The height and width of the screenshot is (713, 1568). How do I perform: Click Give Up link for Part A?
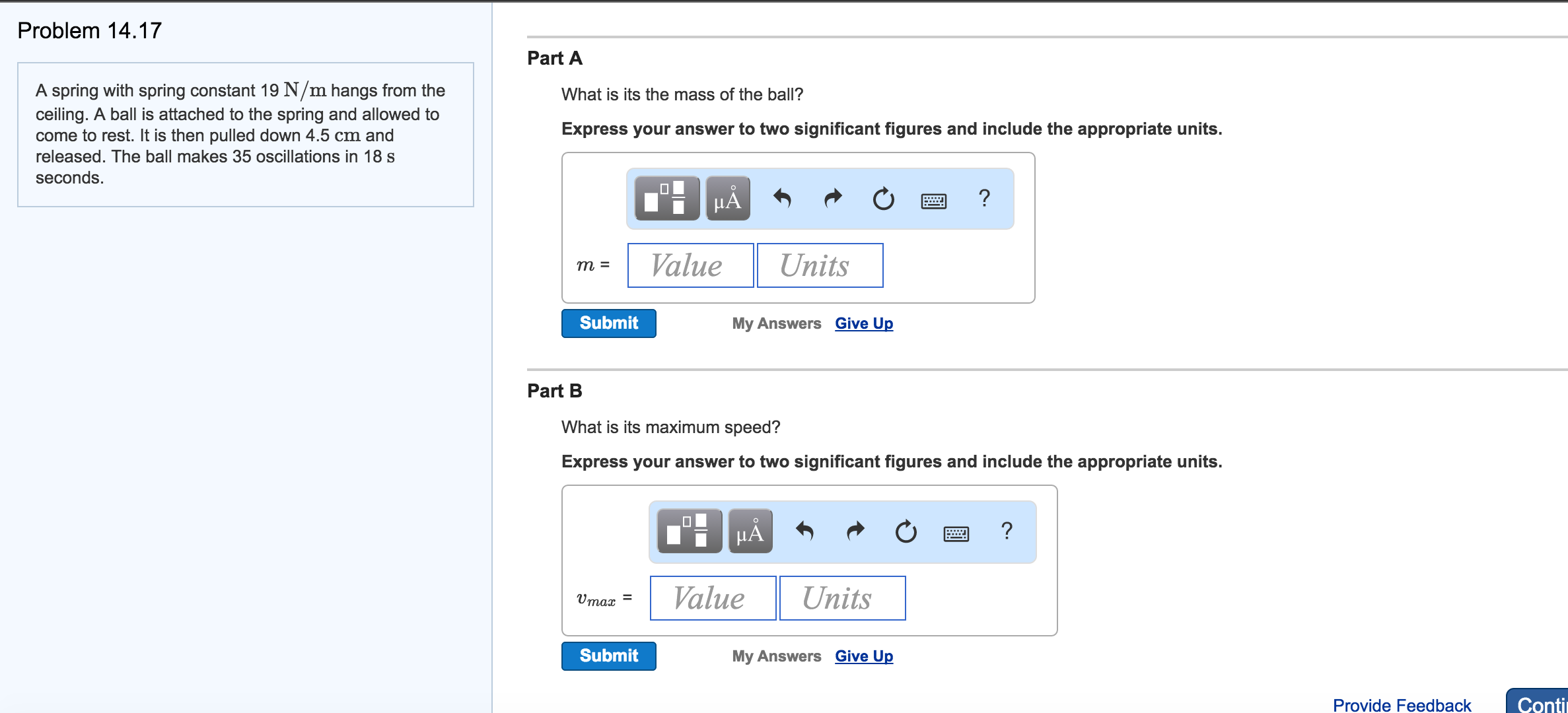[863, 323]
